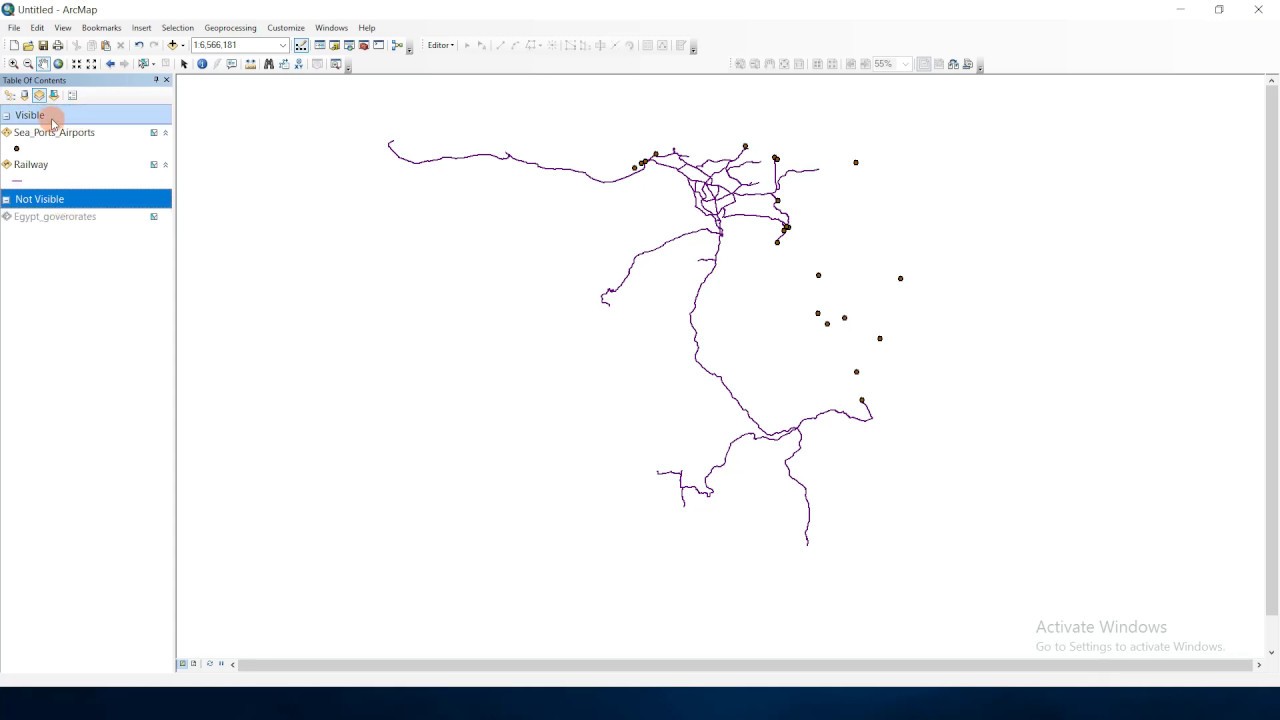List layers by source
1280x720 pixels.
click(25, 95)
